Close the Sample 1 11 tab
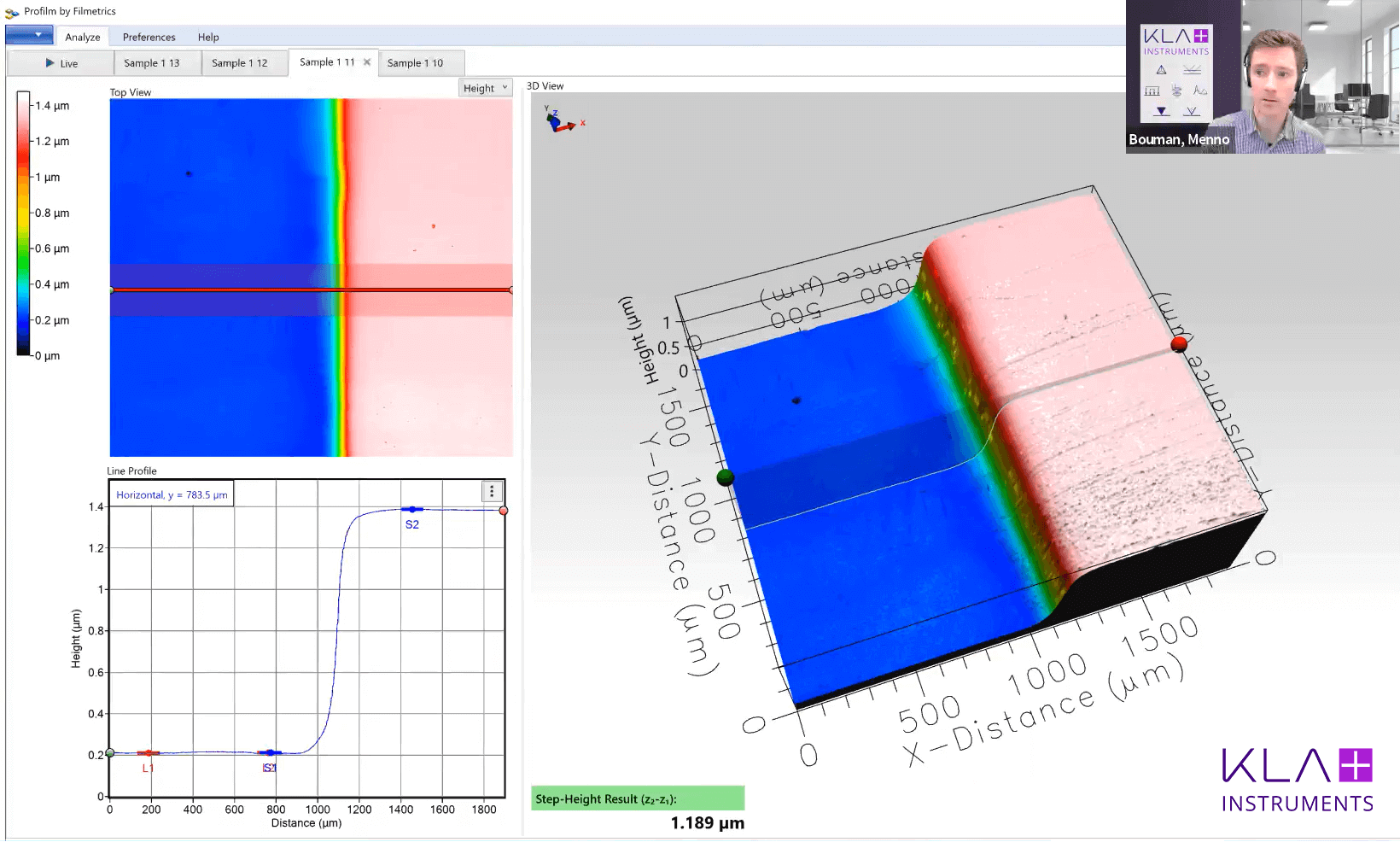The width and height of the screenshot is (1400, 842). (x=367, y=62)
